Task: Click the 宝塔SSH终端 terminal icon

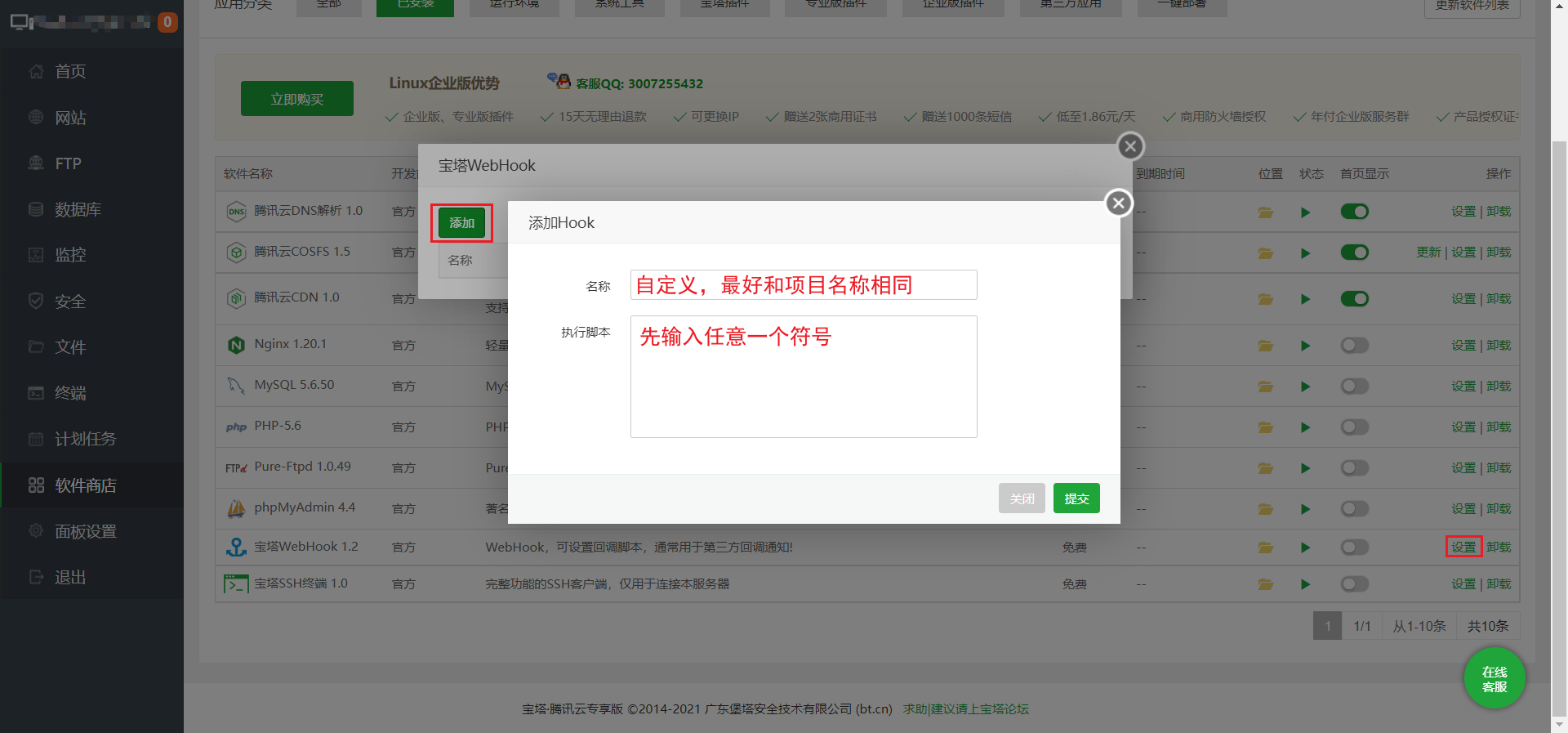Action: (x=236, y=584)
